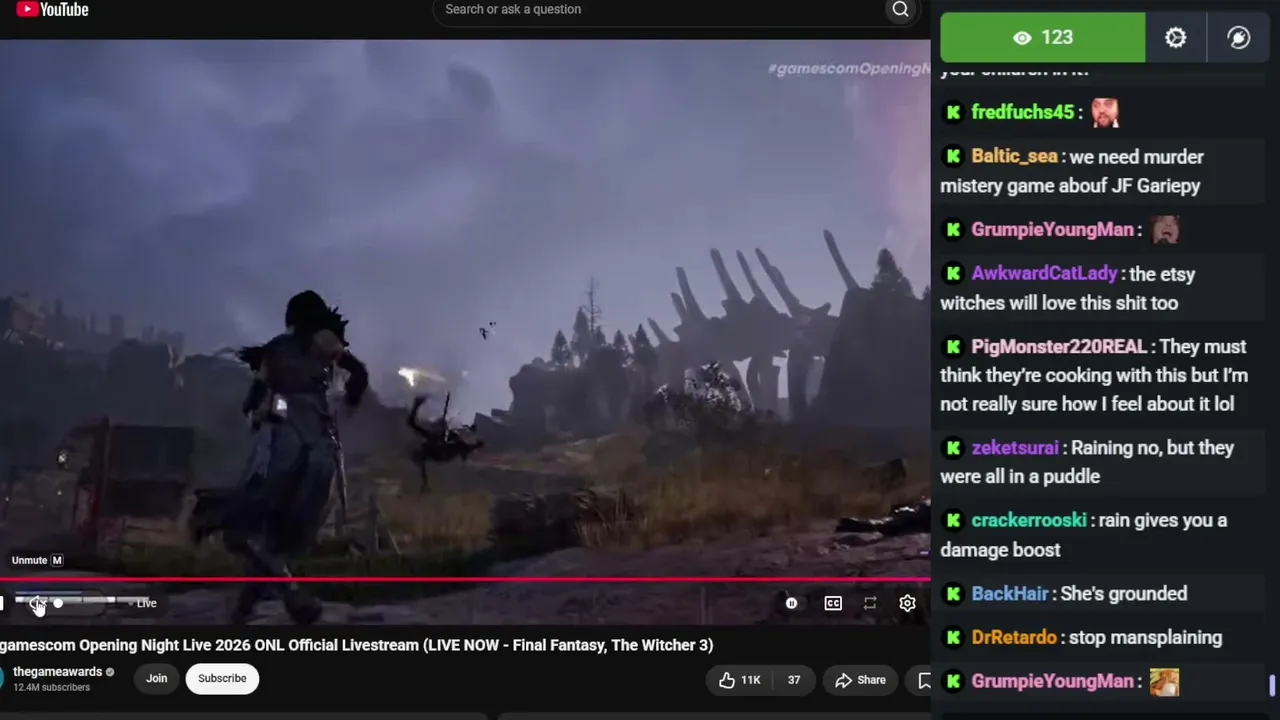This screenshot has height=720, width=1280.
Task: Open the YouTube home logo
Action: [52, 10]
